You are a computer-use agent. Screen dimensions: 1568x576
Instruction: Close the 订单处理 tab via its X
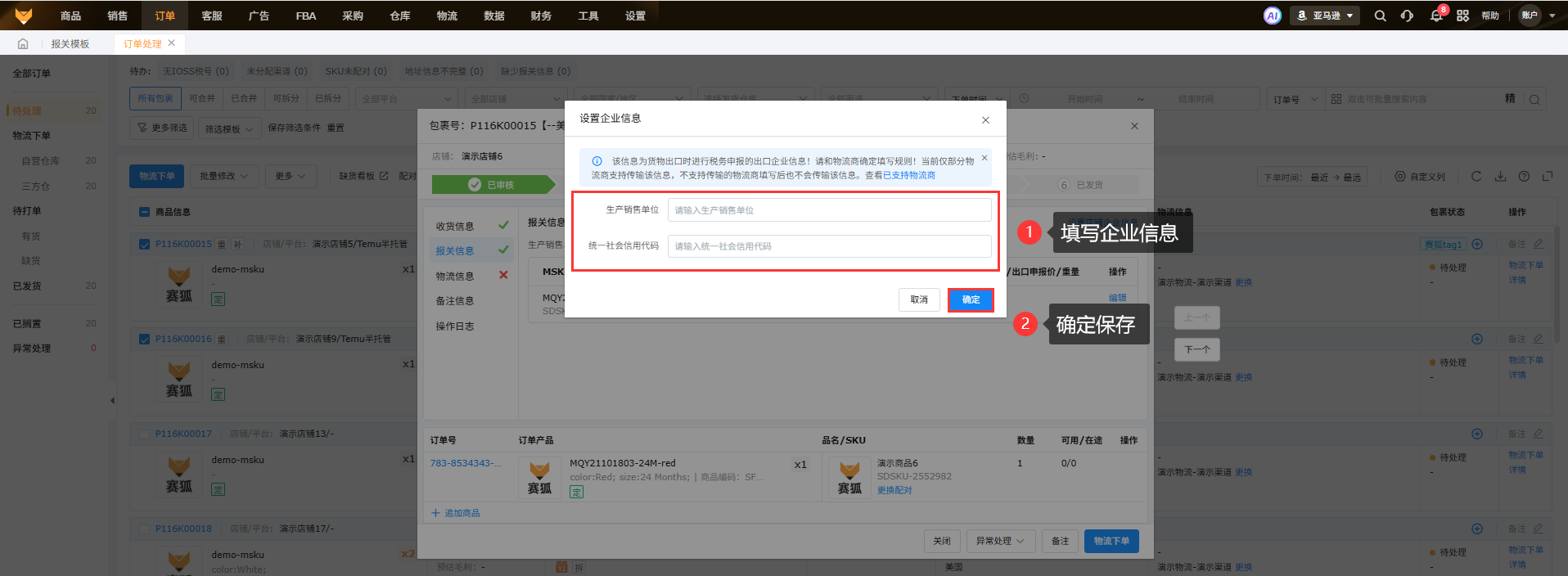[x=171, y=43]
